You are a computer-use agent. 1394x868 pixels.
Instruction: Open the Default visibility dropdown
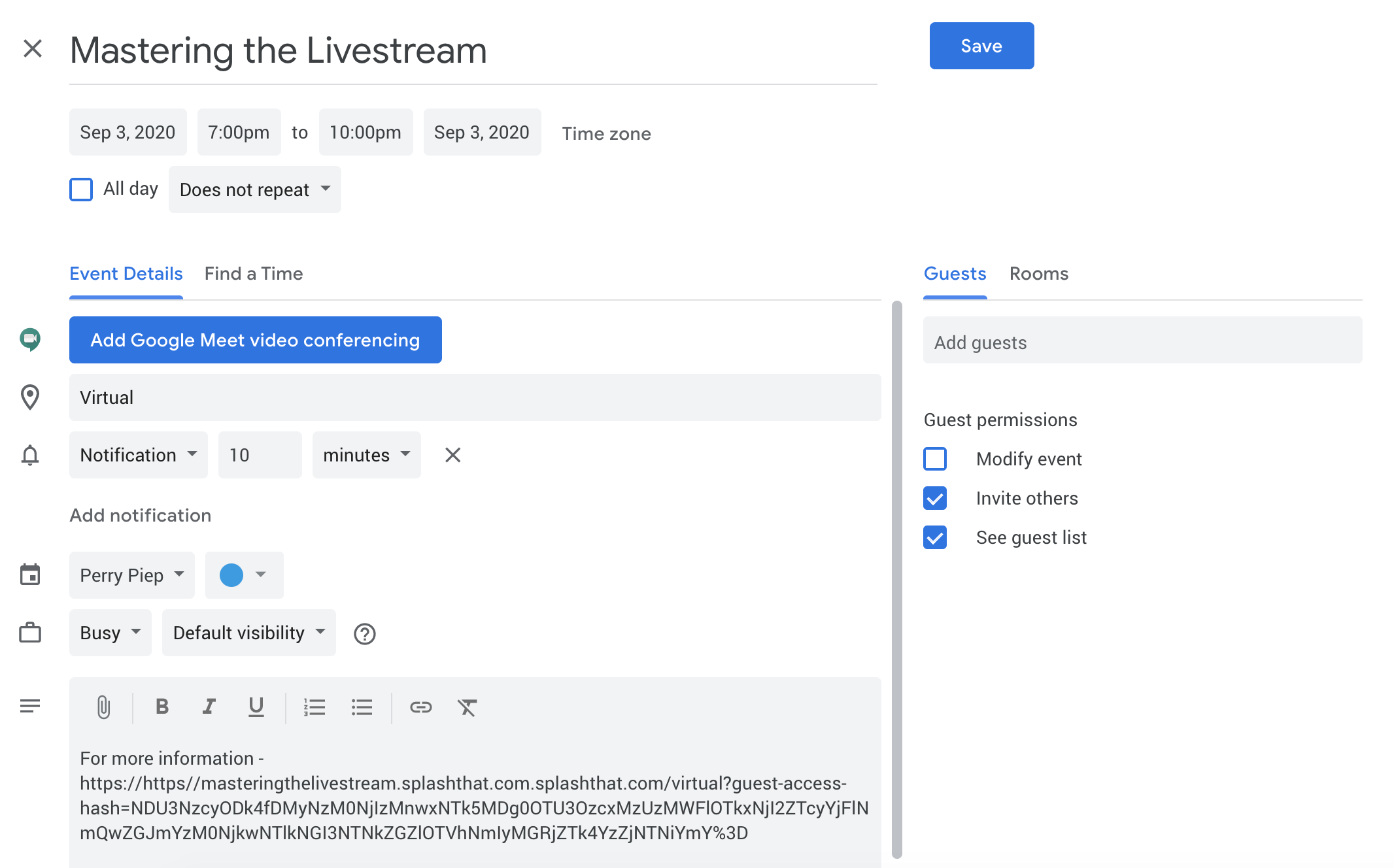pyautogui.click(x=249, y=633)
